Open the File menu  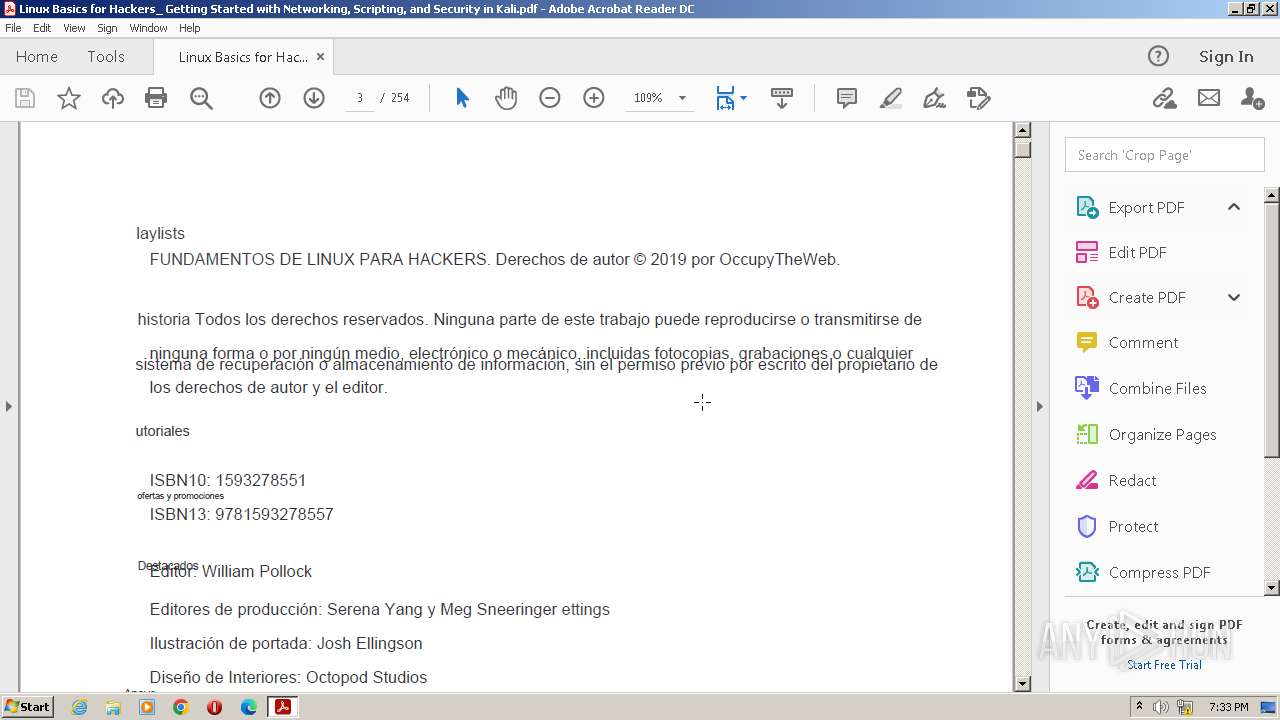pyautogui.click(x=13, y=28)
